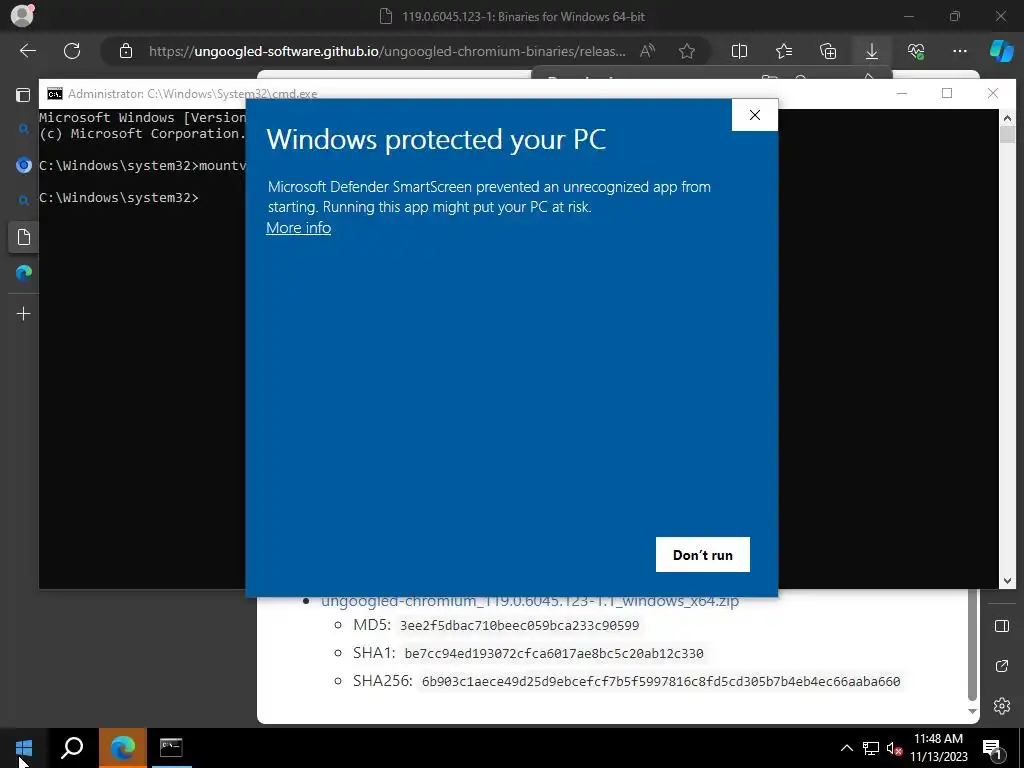Open Edge profile avatar icon
This screenshot has width=1024, height=768.
click(22, 16)
